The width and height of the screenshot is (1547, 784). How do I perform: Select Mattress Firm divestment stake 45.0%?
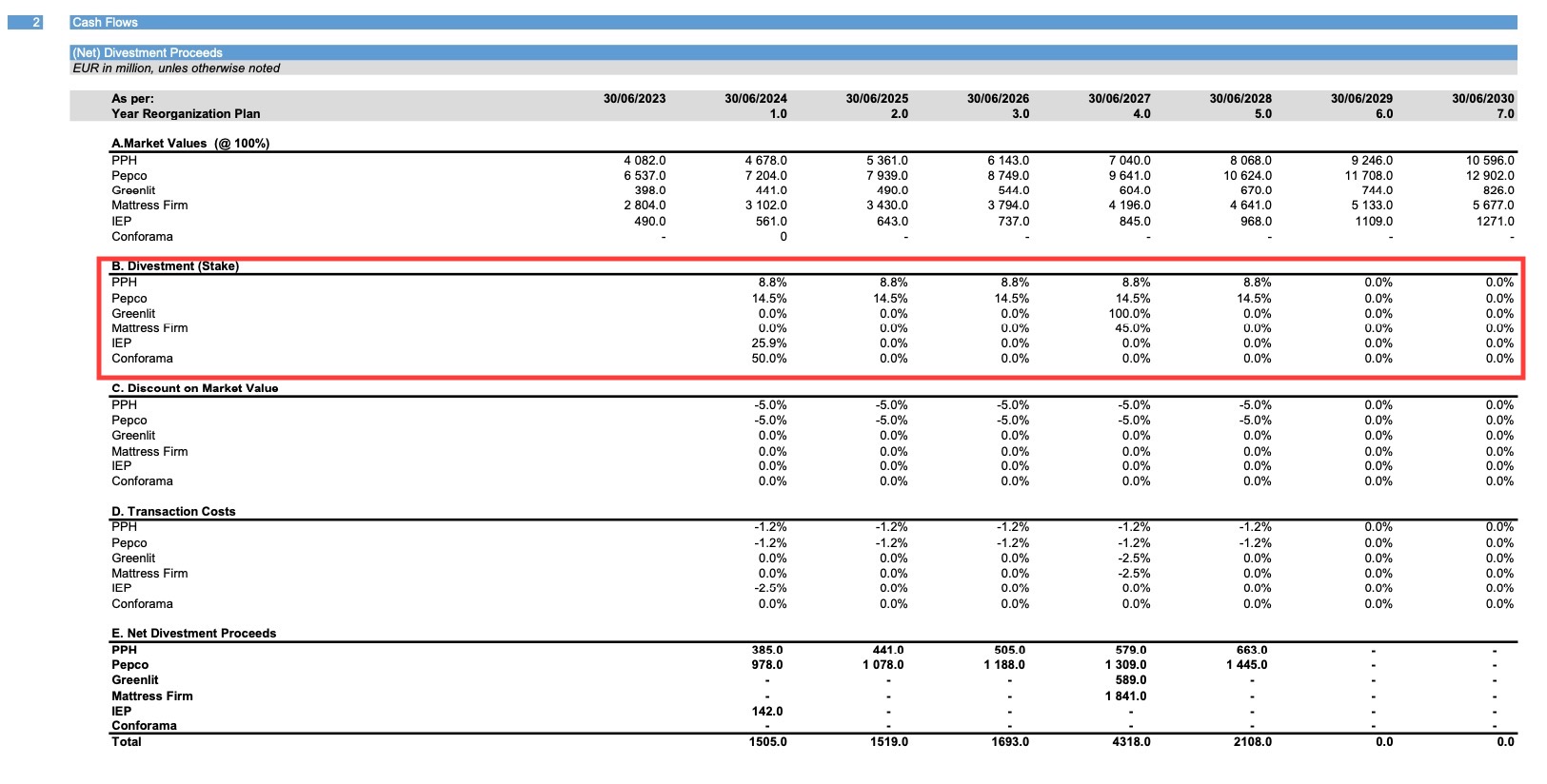point(1133,328)
